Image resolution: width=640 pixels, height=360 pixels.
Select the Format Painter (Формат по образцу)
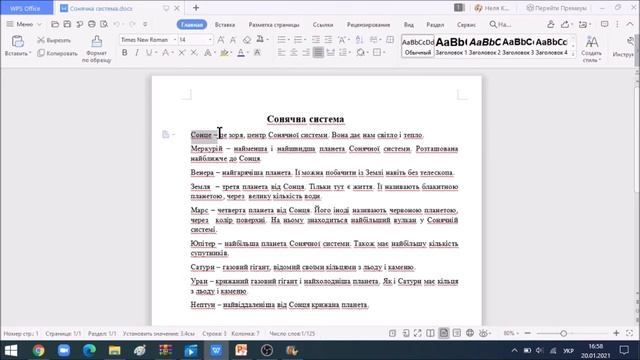click(97, 49)
